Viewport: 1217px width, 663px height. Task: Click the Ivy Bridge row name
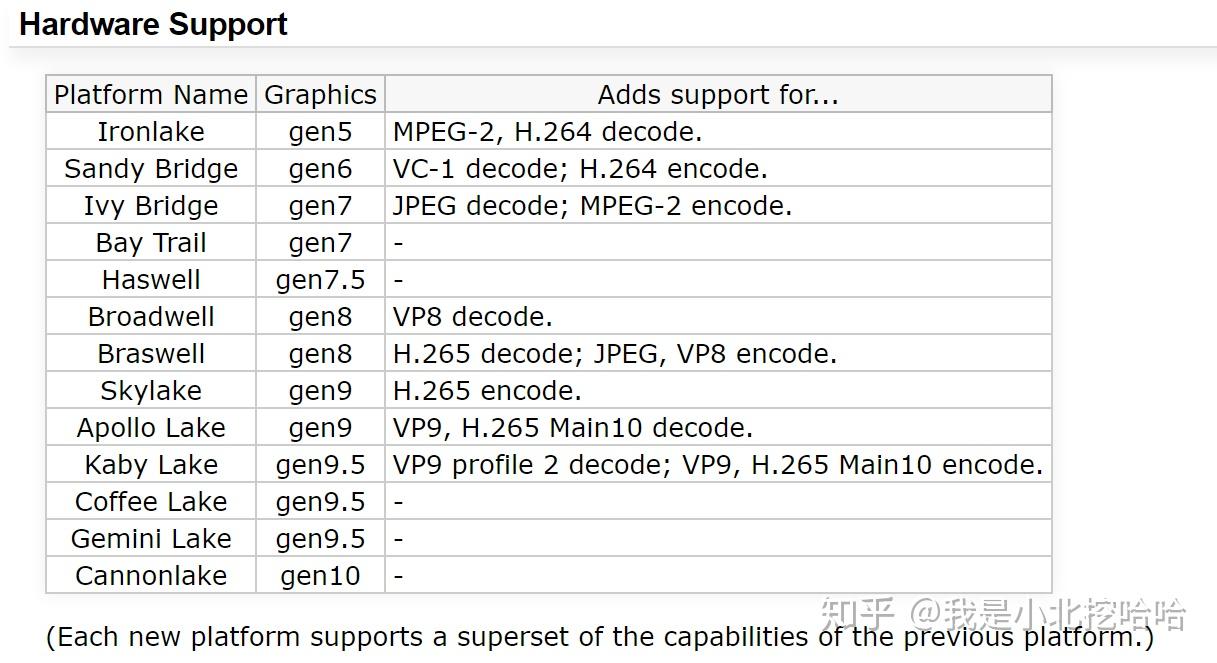click(x=151, y=206)
